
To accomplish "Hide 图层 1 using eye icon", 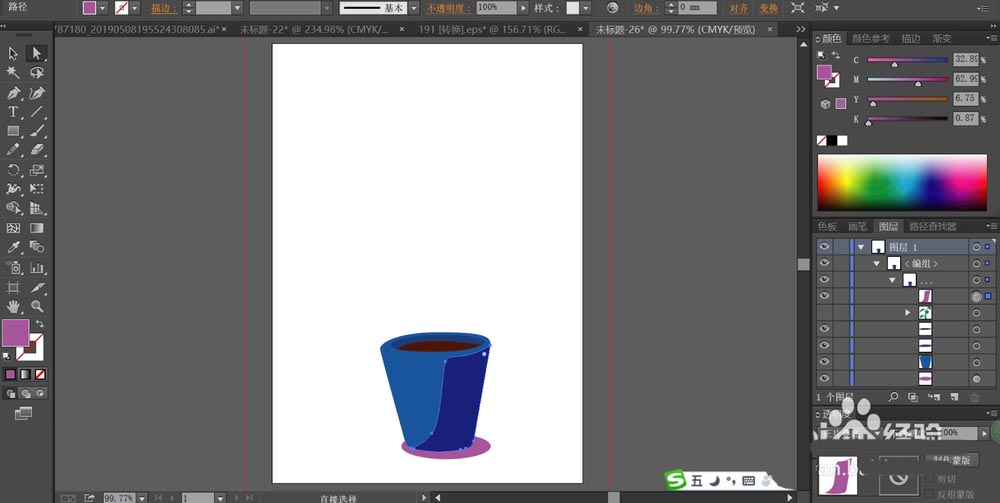I will (824, 247).
